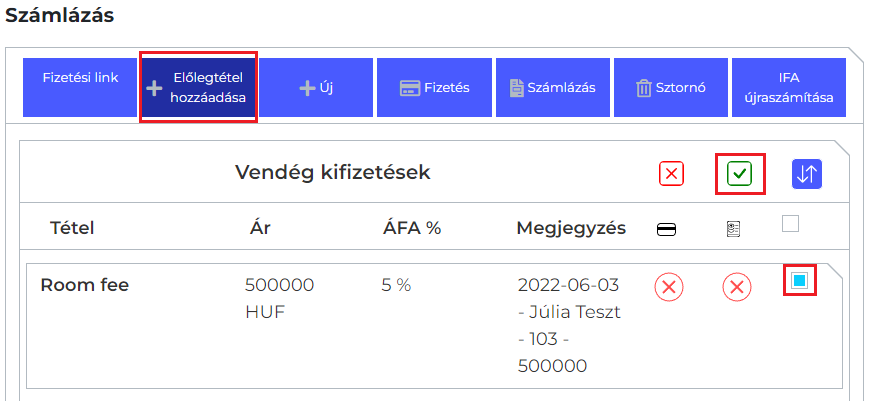This screenshot has height=401, width=871.
Task: Click the ÁFA % column header
Action: 411,228
